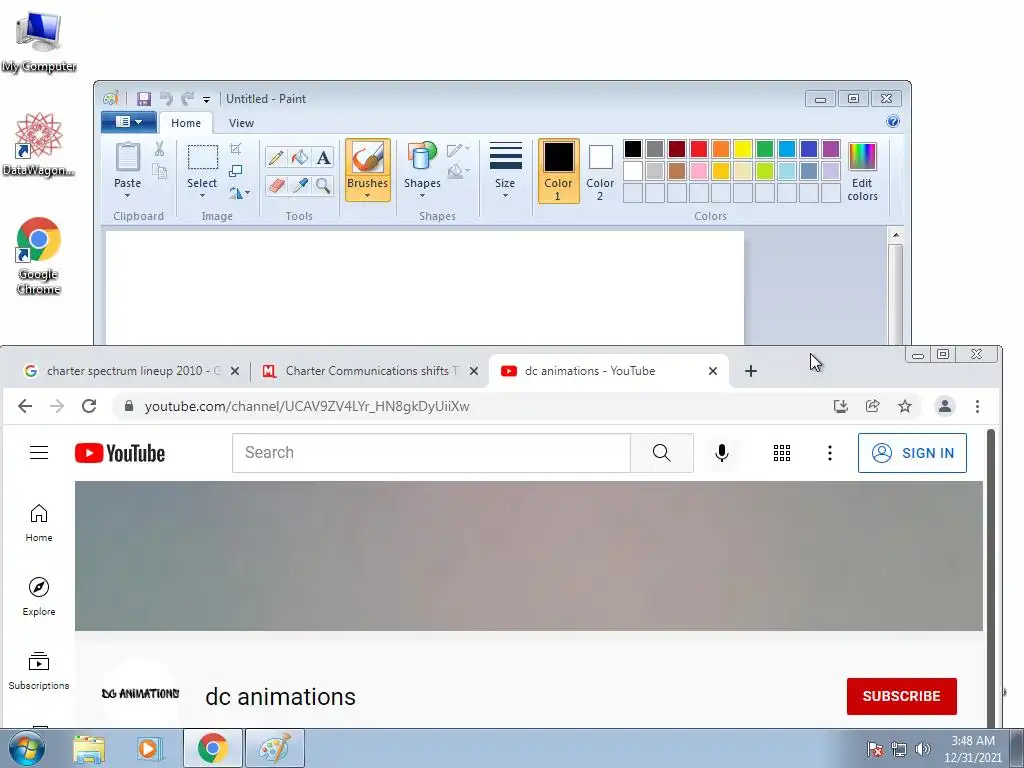Screen dimensions: 1024x768
Task: Click the red SUBSCRIBE button
Action: (902, 696)
